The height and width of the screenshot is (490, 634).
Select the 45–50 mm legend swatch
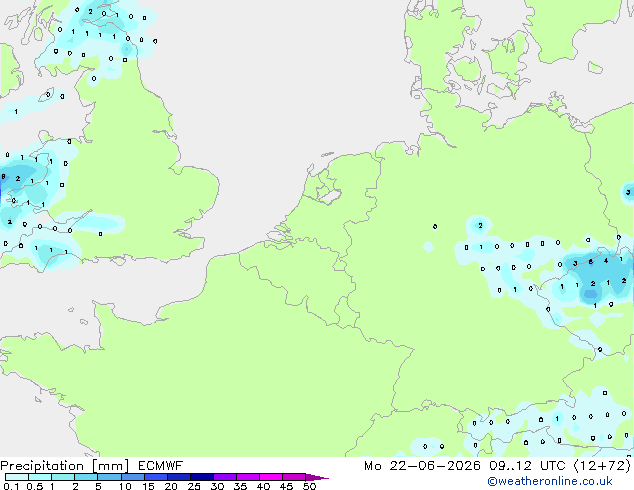[294, 477]
